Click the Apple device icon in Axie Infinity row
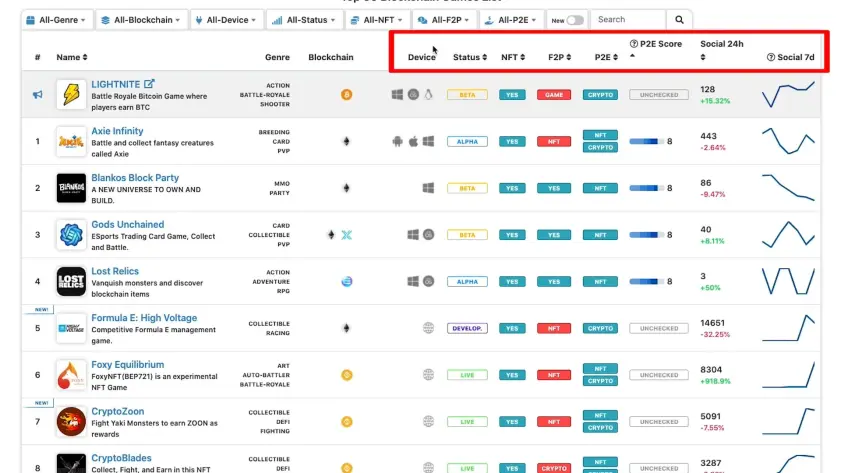The height and width of the screenshot is (473, 841). (x=413, y=142)
